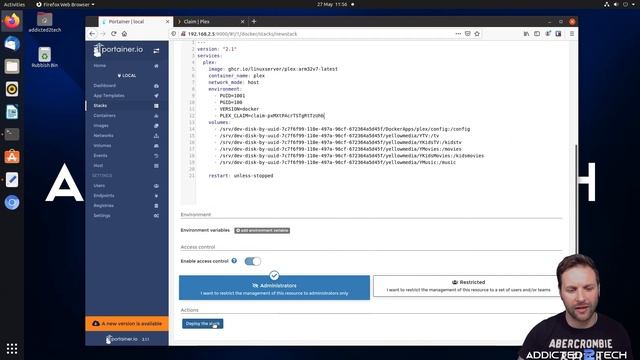Open Events in the sidebar

coord(100,156)
